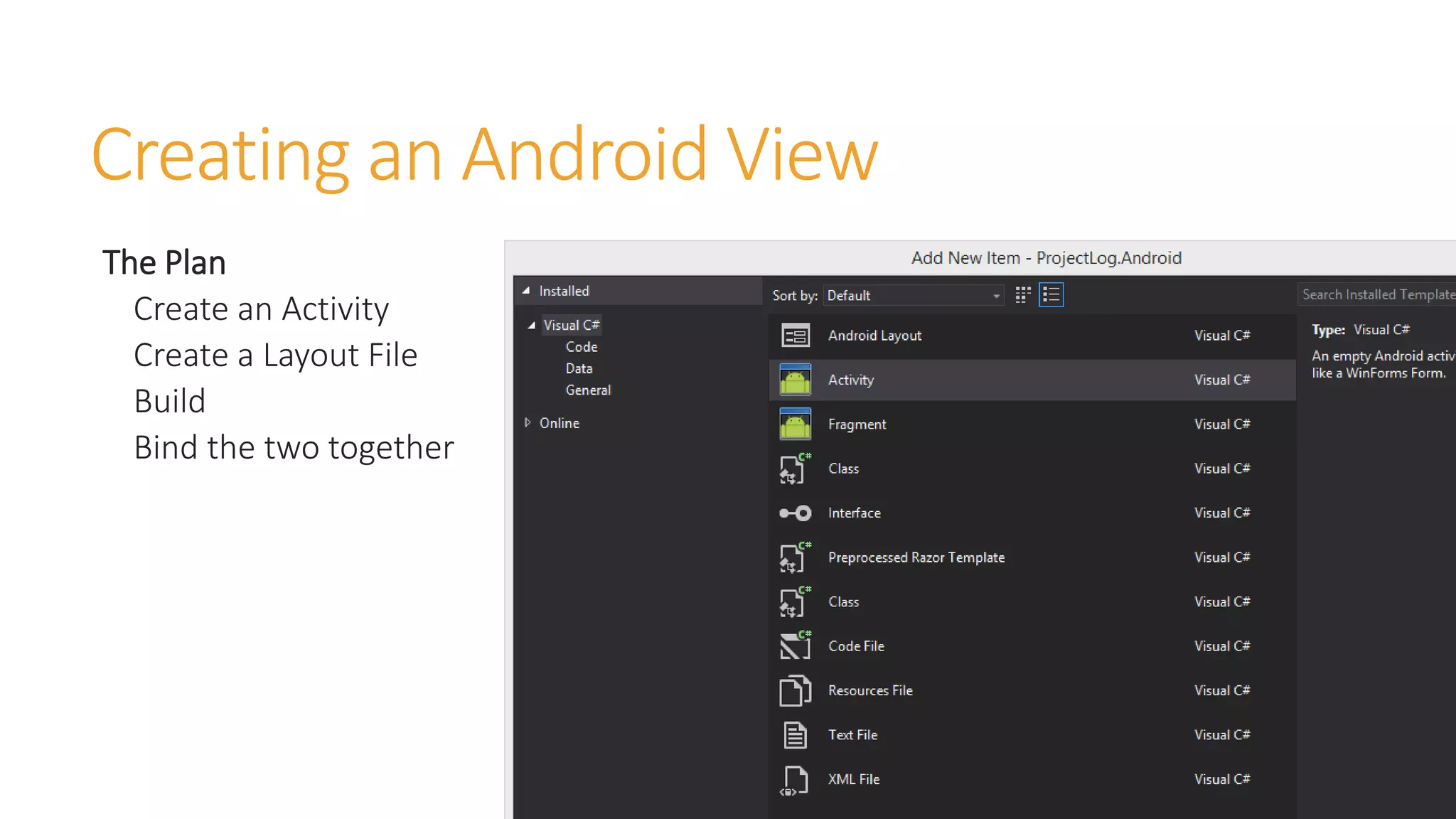
Task: Click the Class icon above Code File
Action: point(795,602)
